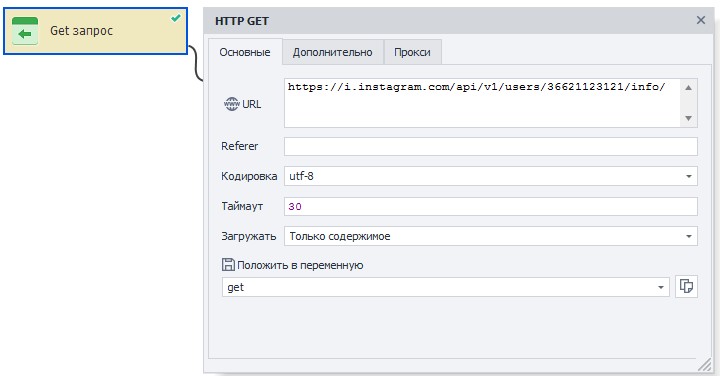Image resolution: width=720 pixels, height=376 pixels.
Task: Click the instagram URL text box
Action: pos(482,103)
